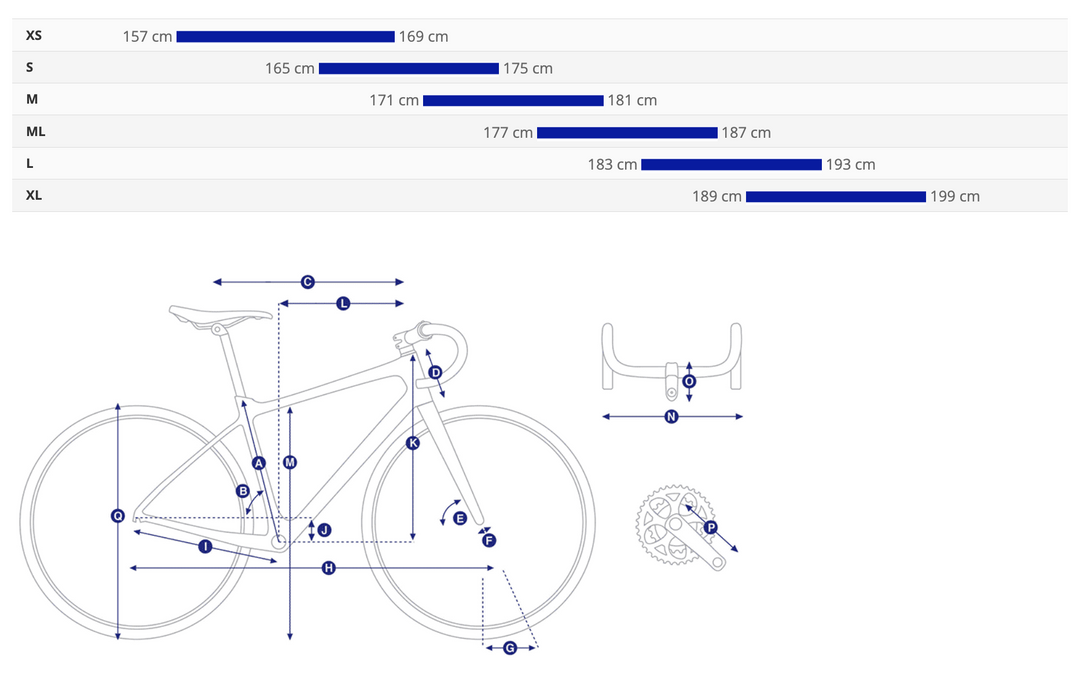This screenshot has height=682, width=1080.
Task: Click the G marker under the front wheel
Action: point(510,648)
